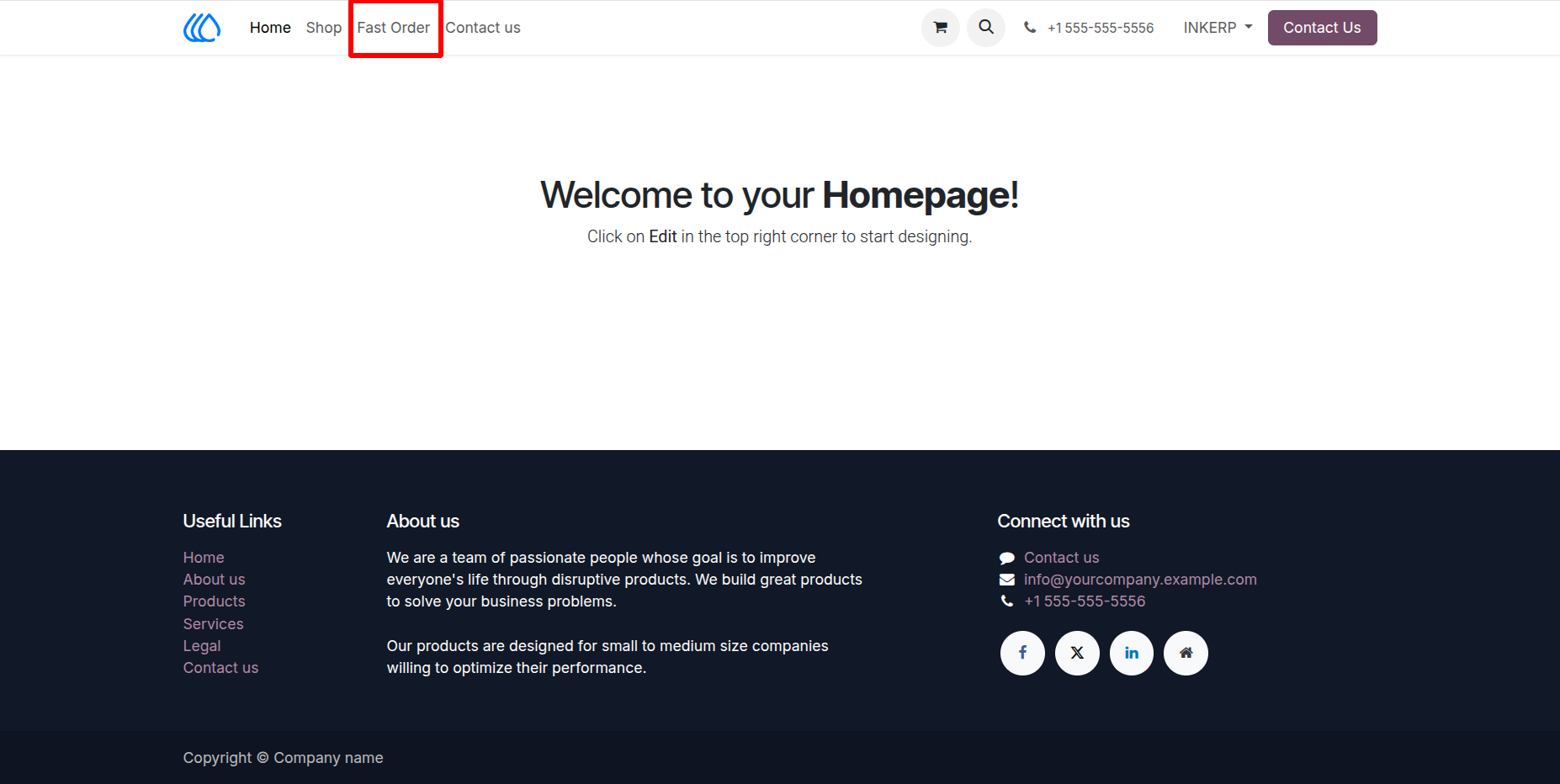Image resolution: width=1560 pixels, height=784 pixels.
Task: Call the +1 555-555-5556 header number
Action: tap(1101, 28)
